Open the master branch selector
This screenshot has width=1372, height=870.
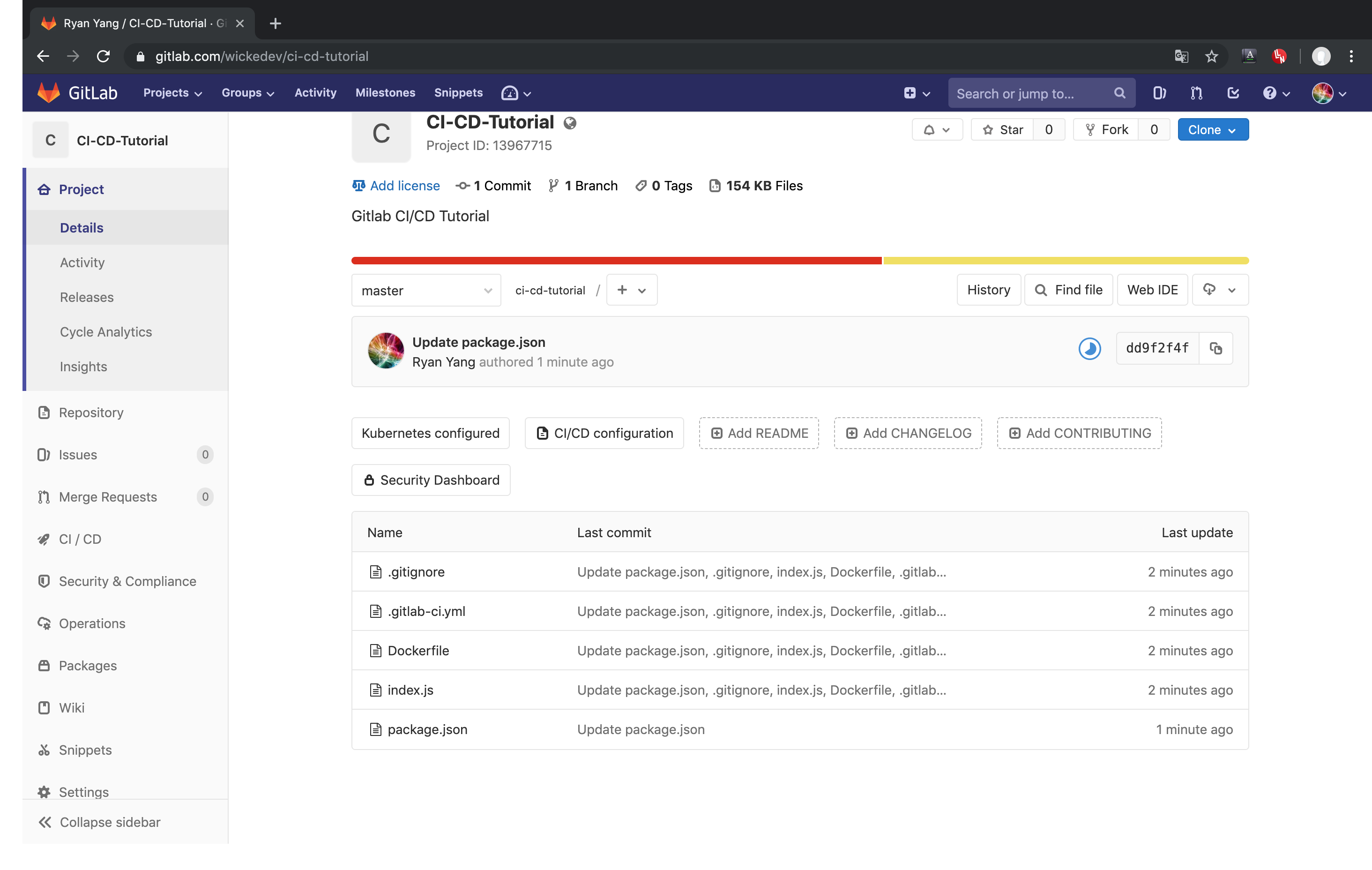(425, 290)
